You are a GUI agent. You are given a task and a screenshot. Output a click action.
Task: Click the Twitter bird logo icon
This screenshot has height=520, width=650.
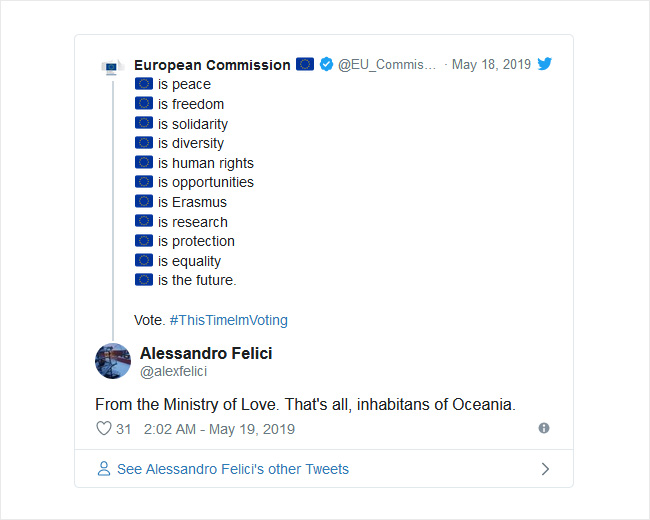coord(544,64)
